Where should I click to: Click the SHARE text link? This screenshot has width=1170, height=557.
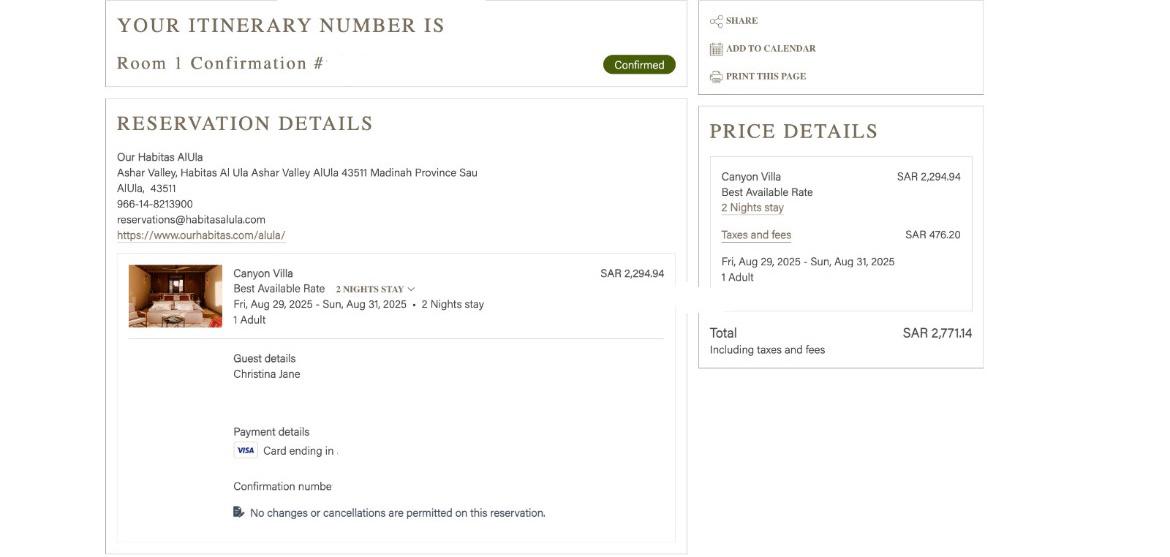click(742, 21)
